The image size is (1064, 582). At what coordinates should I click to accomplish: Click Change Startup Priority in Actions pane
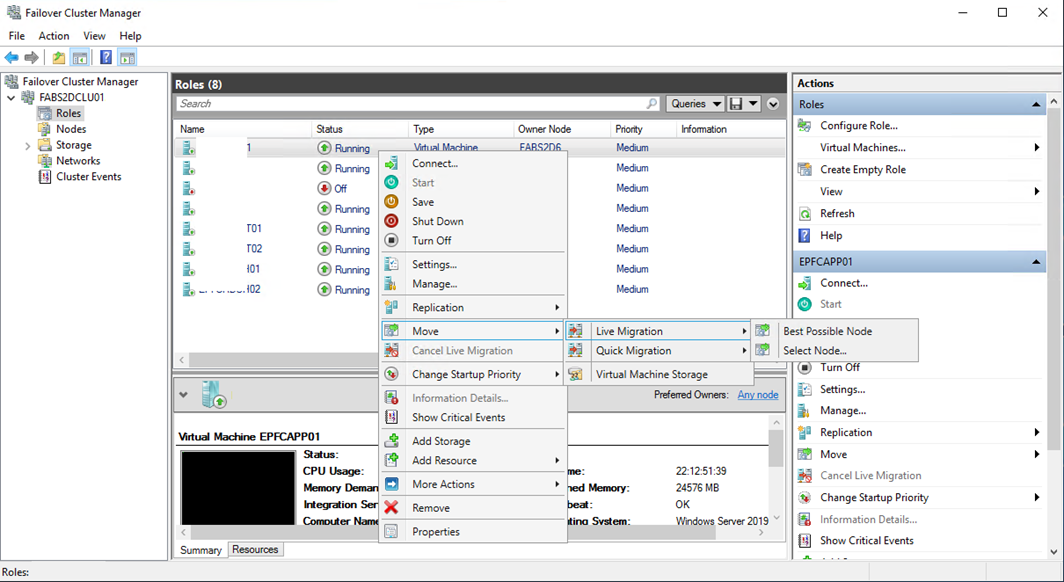[x=874, y=497]
